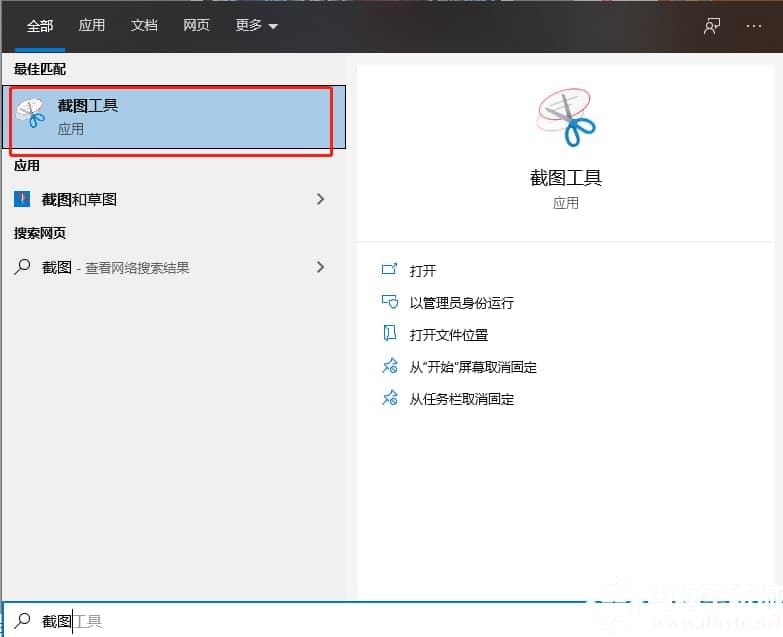Click the 打开 open icon
The height and width of the screenshot is (637, 783).
pos(390,270)
